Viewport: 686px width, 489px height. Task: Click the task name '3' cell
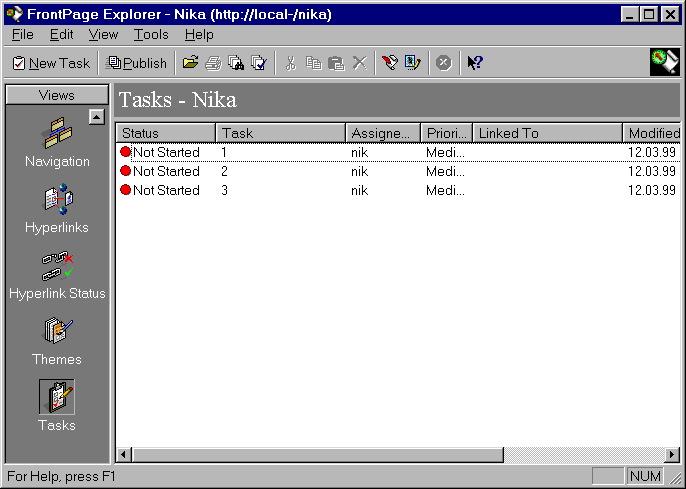tap(224, 190)
